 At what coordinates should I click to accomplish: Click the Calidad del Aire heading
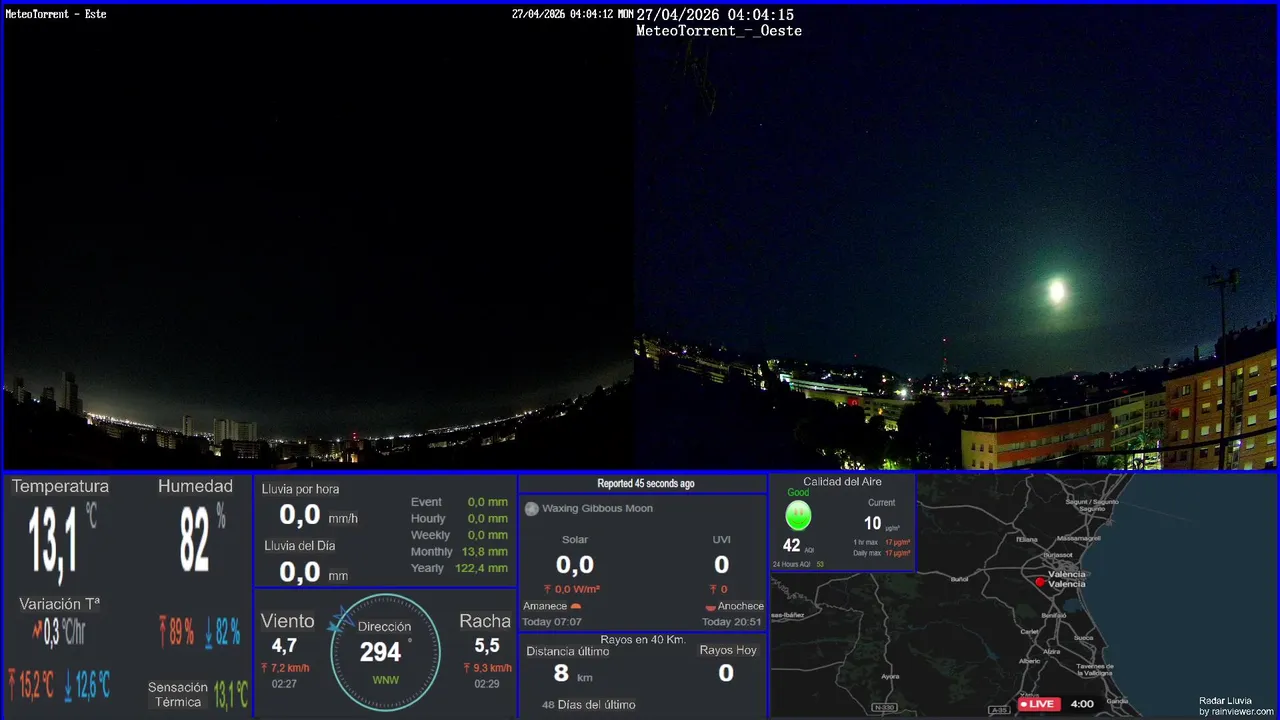(842, 482)
